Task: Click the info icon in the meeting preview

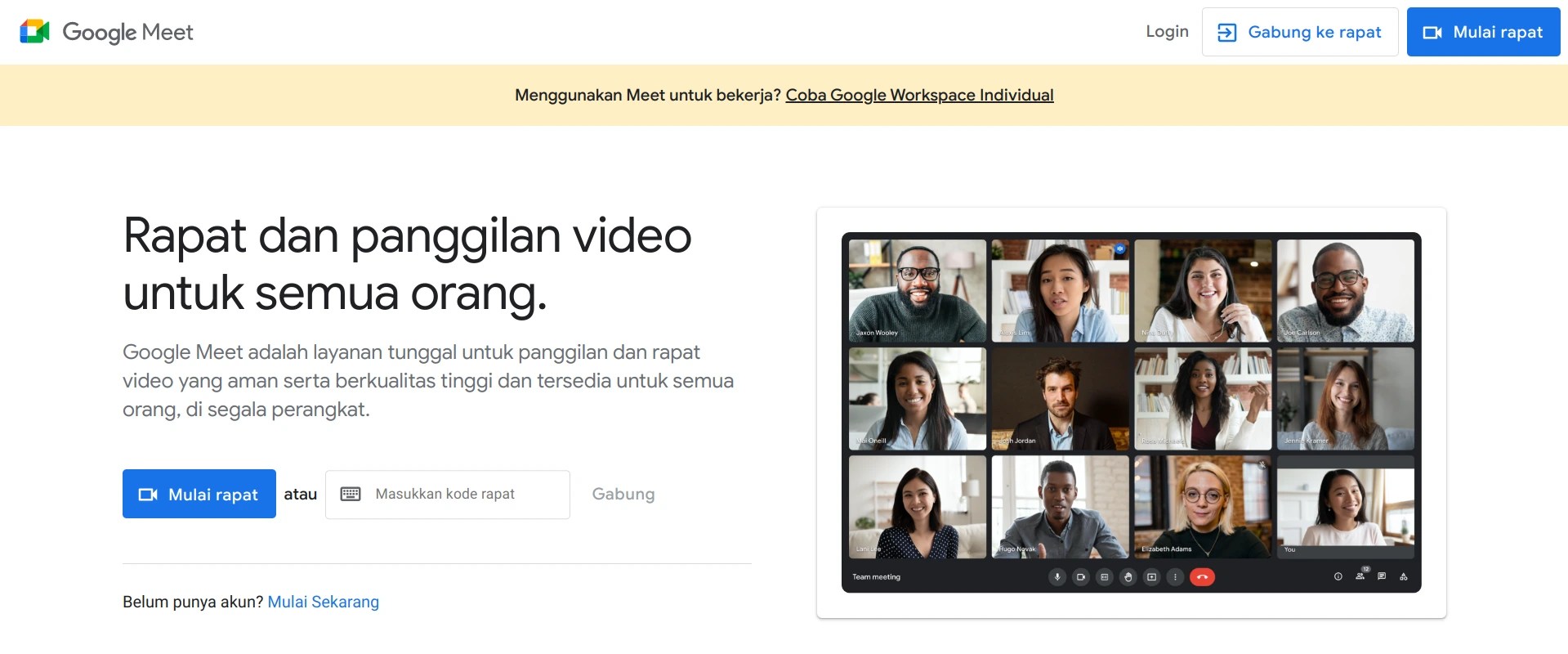Action: point(1338,576)
